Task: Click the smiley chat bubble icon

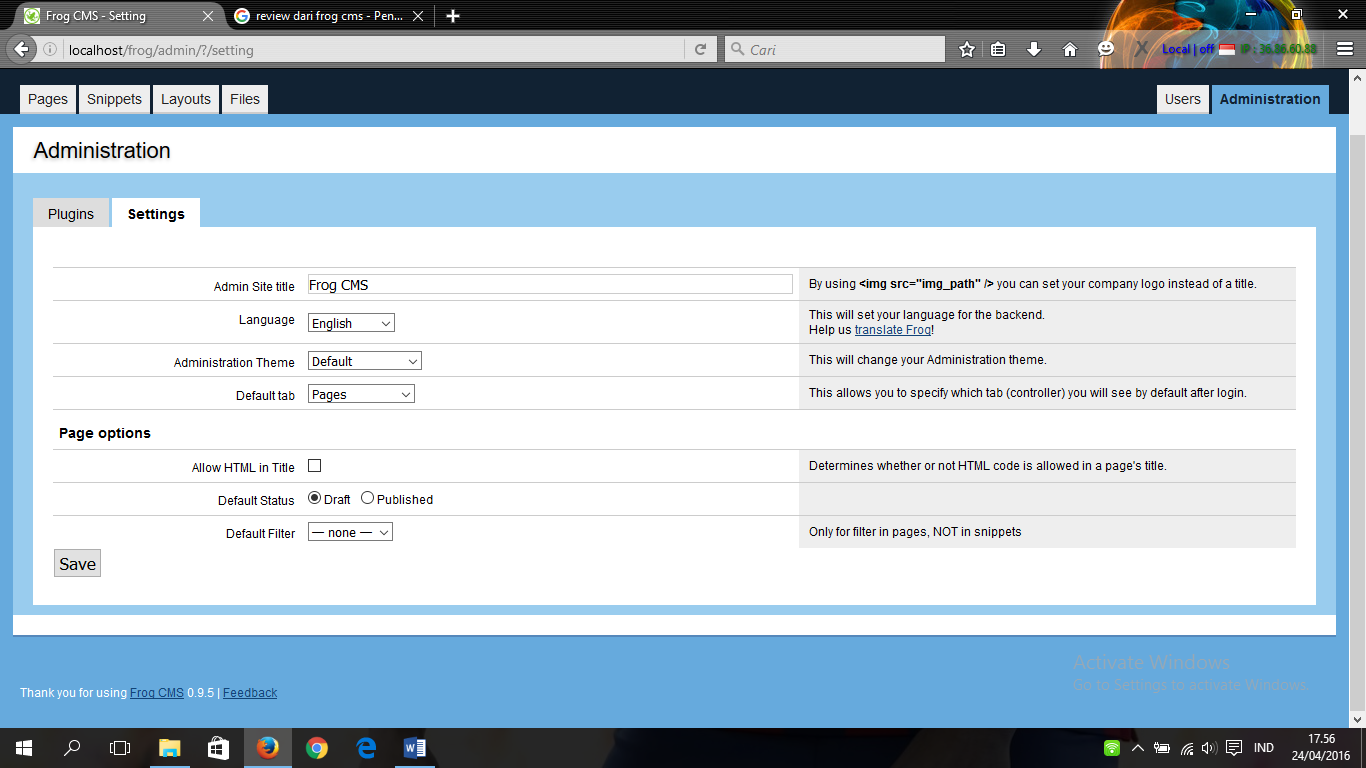Action: click(x=1105, y=49)
